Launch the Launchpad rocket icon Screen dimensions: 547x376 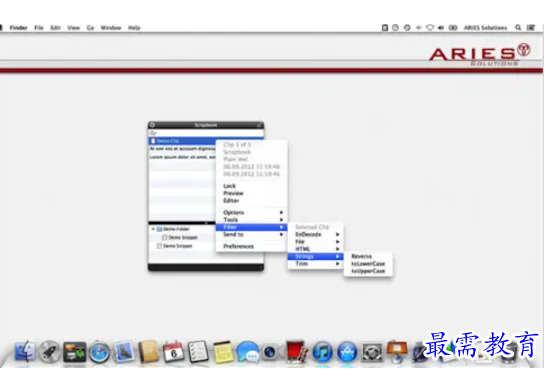(x=50, y=351)
